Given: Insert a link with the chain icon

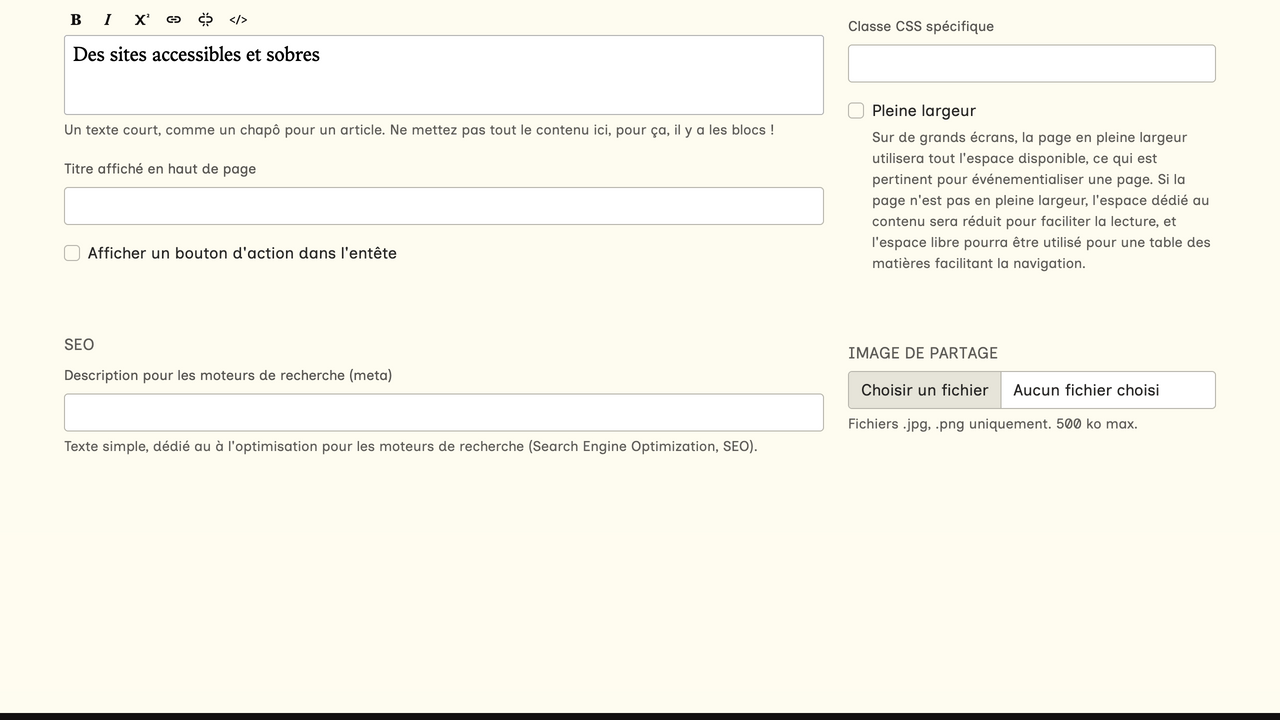Looking at the screenshot, I should click(174, 20).
